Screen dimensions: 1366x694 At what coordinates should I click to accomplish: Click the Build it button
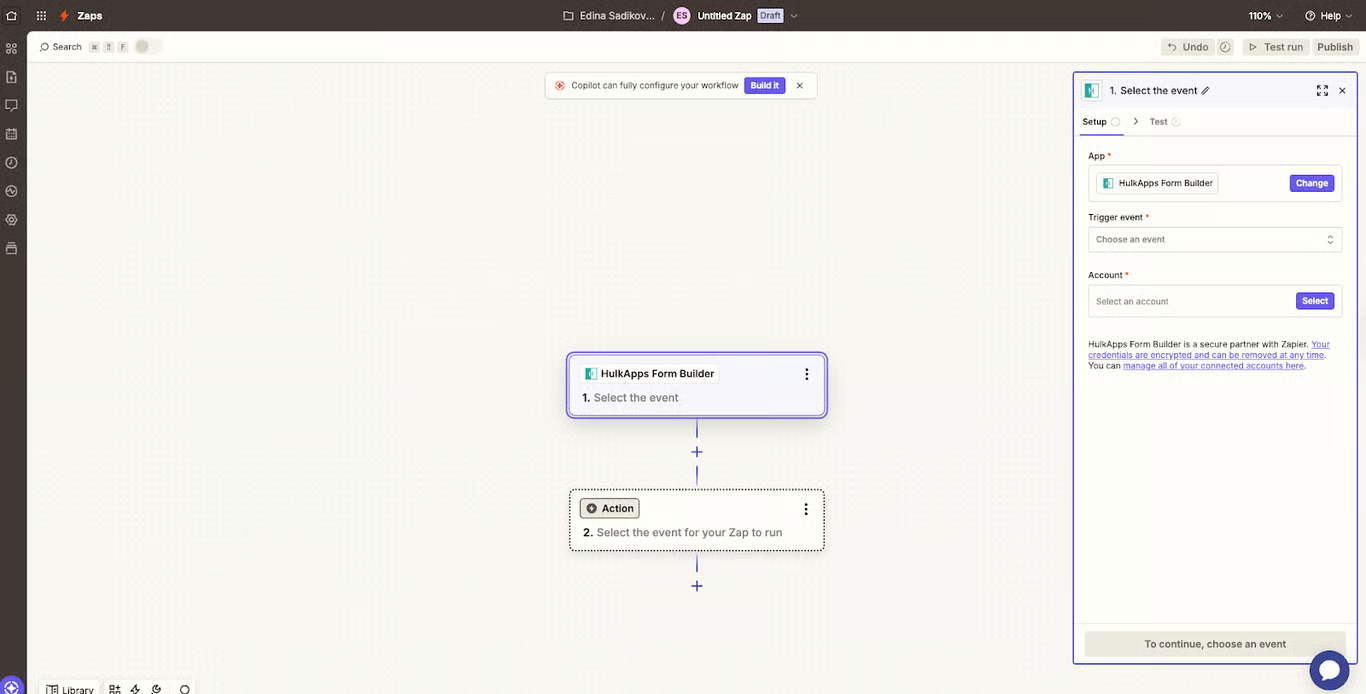pos(764,86)
